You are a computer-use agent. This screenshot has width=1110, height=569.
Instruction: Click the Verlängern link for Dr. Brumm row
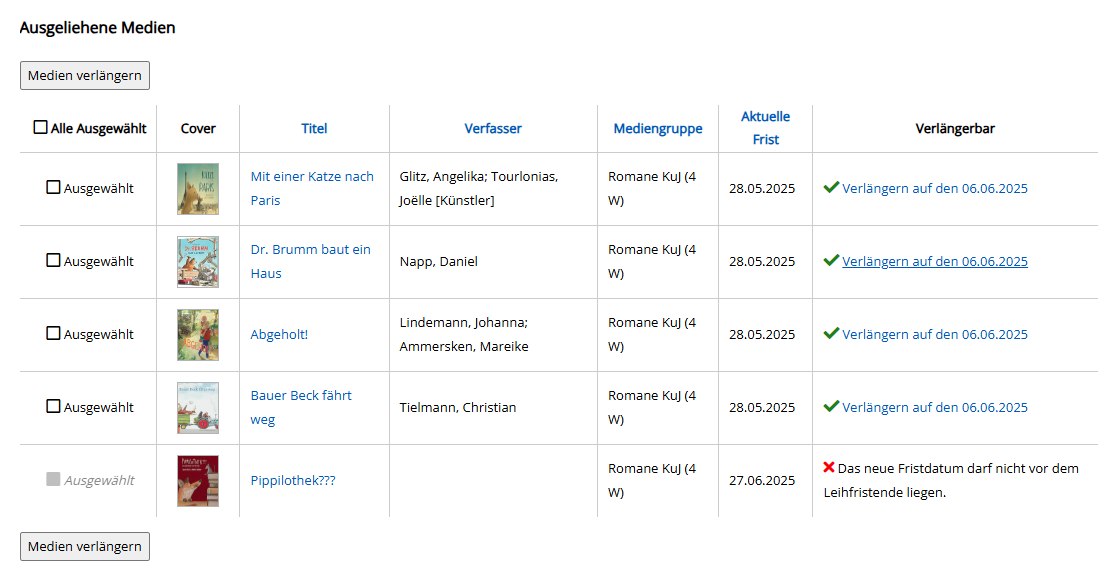(x=934, y=261)
